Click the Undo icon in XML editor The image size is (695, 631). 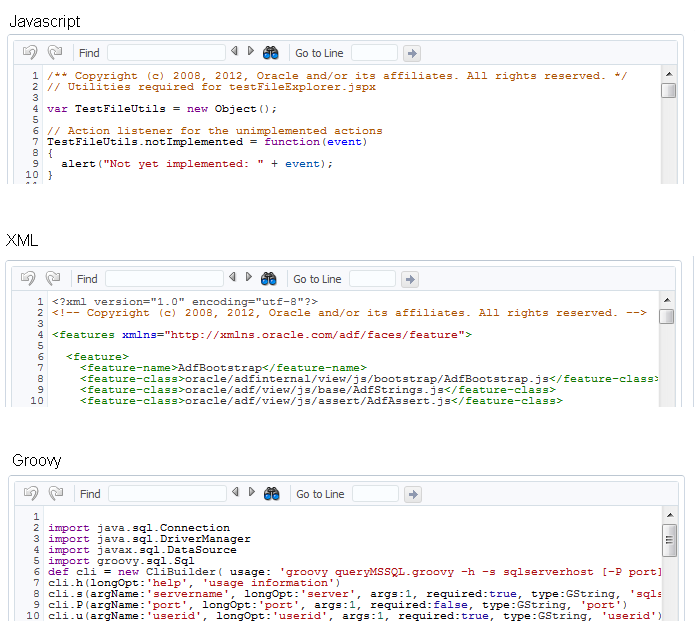(x=28, y=278)
